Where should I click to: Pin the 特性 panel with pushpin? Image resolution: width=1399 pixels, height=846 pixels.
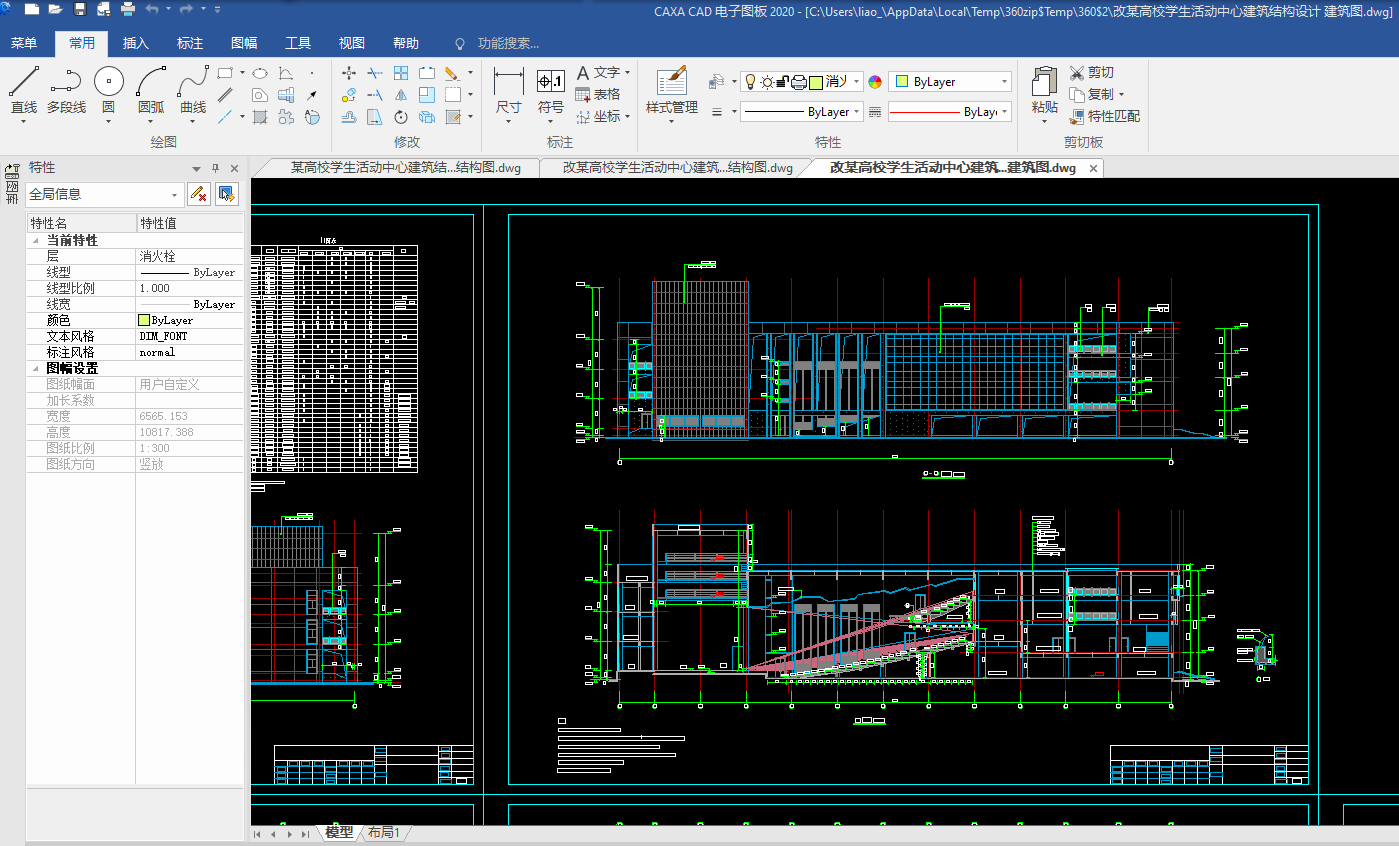(x=215, y=168)
